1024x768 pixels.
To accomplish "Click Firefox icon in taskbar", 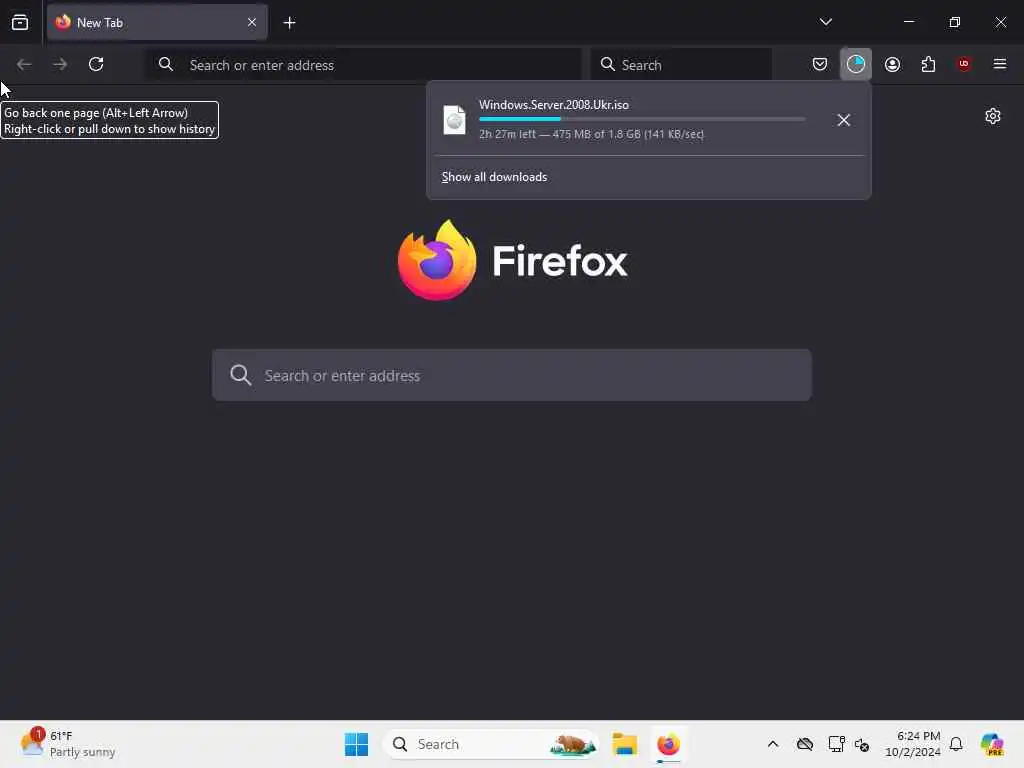I will point(668,744).
